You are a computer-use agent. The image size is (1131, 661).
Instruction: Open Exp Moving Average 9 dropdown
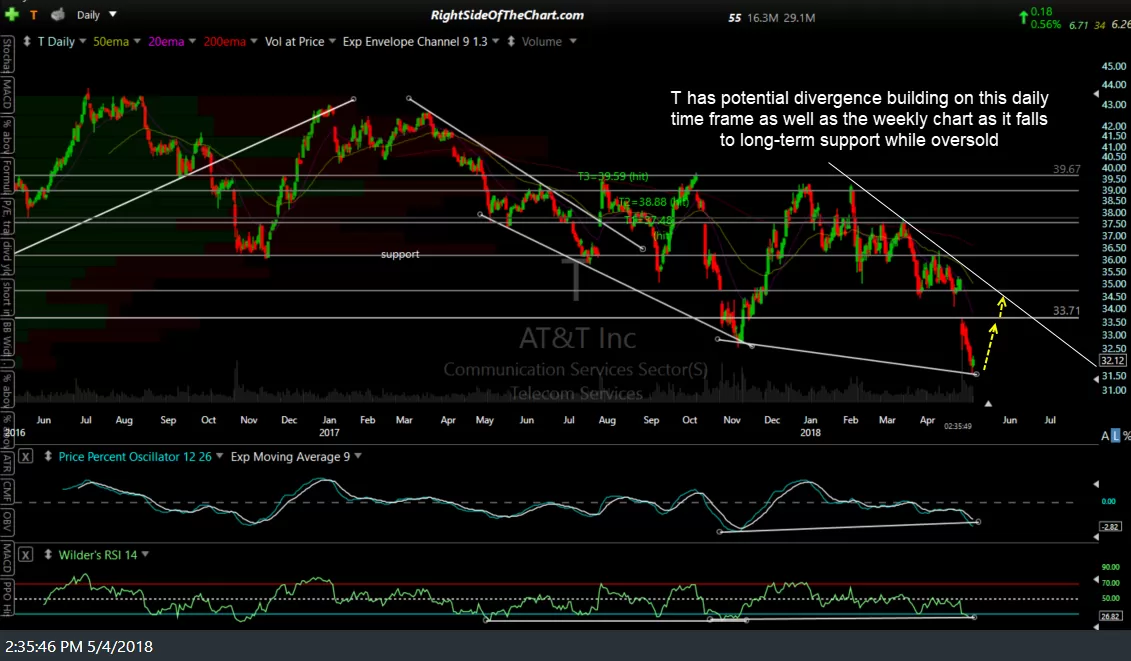[x=358, y=456]
